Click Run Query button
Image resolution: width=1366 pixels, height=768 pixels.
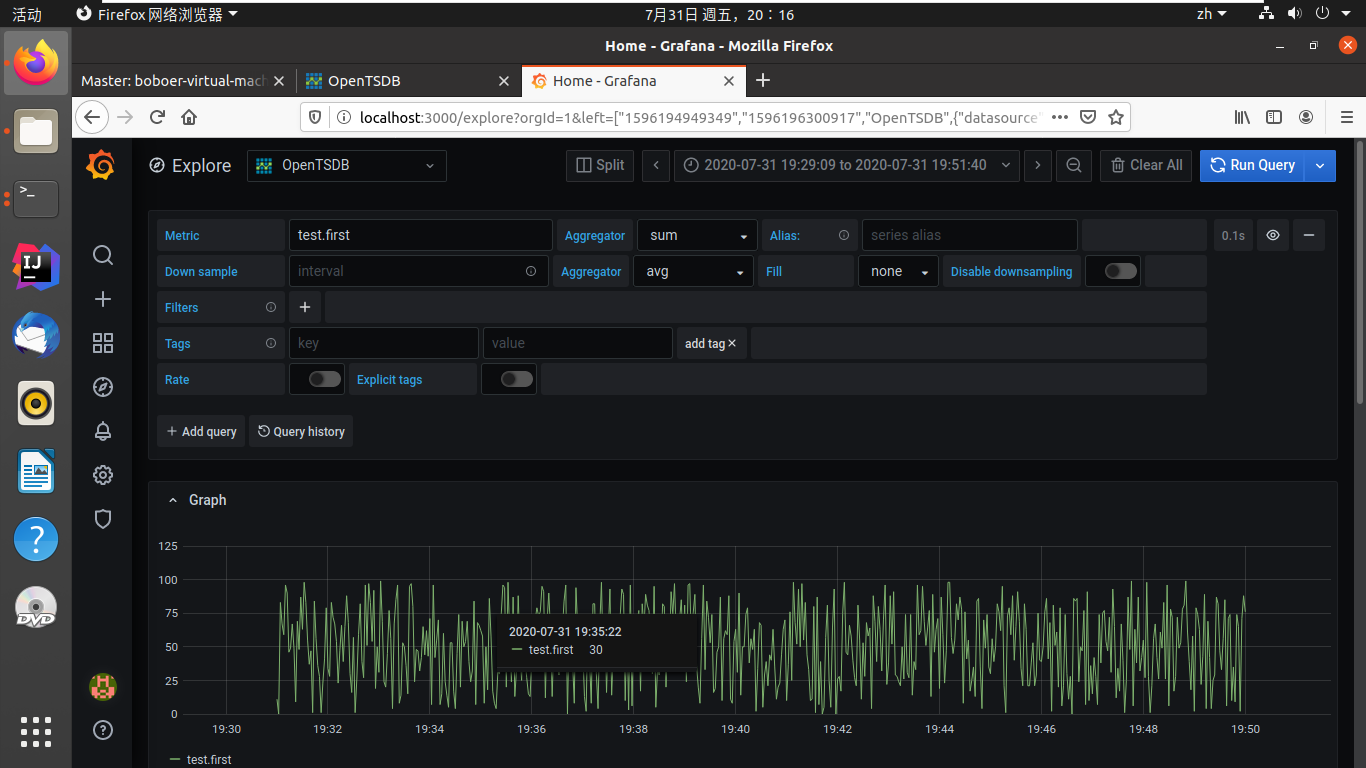tap(1254, 166)
